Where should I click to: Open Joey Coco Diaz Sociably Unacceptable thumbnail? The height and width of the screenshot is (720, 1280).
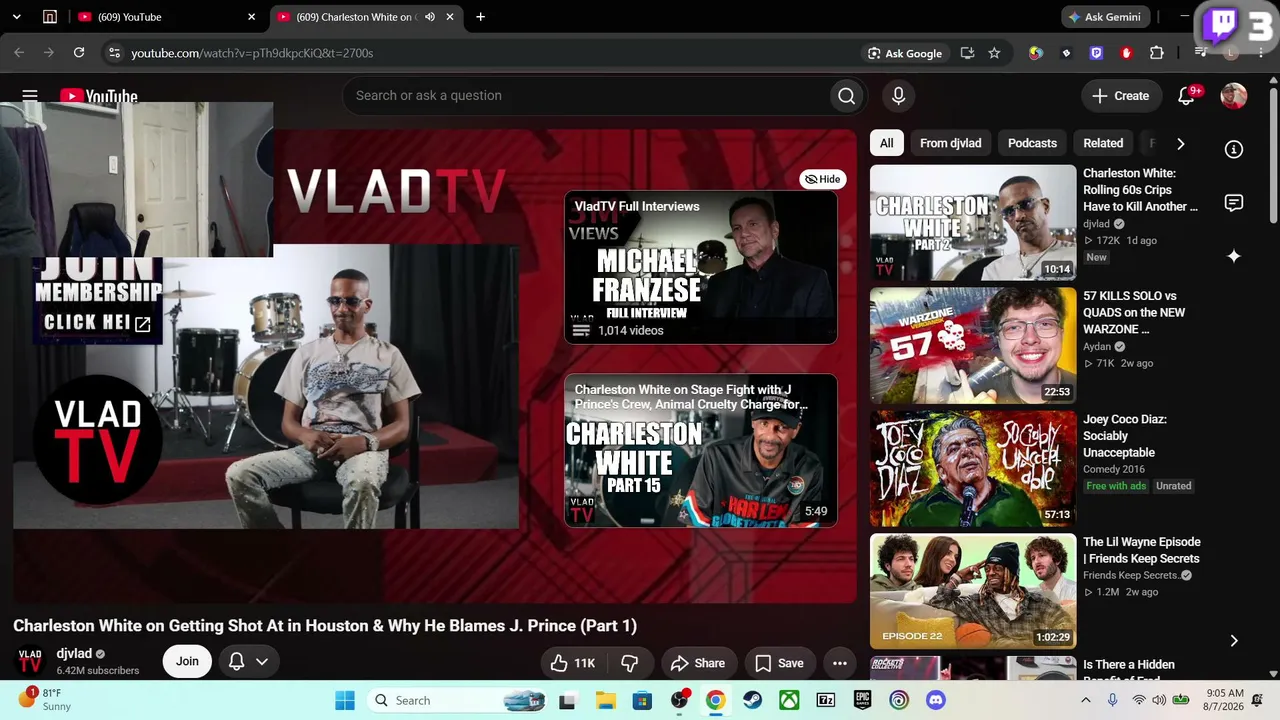pos(973,468)
